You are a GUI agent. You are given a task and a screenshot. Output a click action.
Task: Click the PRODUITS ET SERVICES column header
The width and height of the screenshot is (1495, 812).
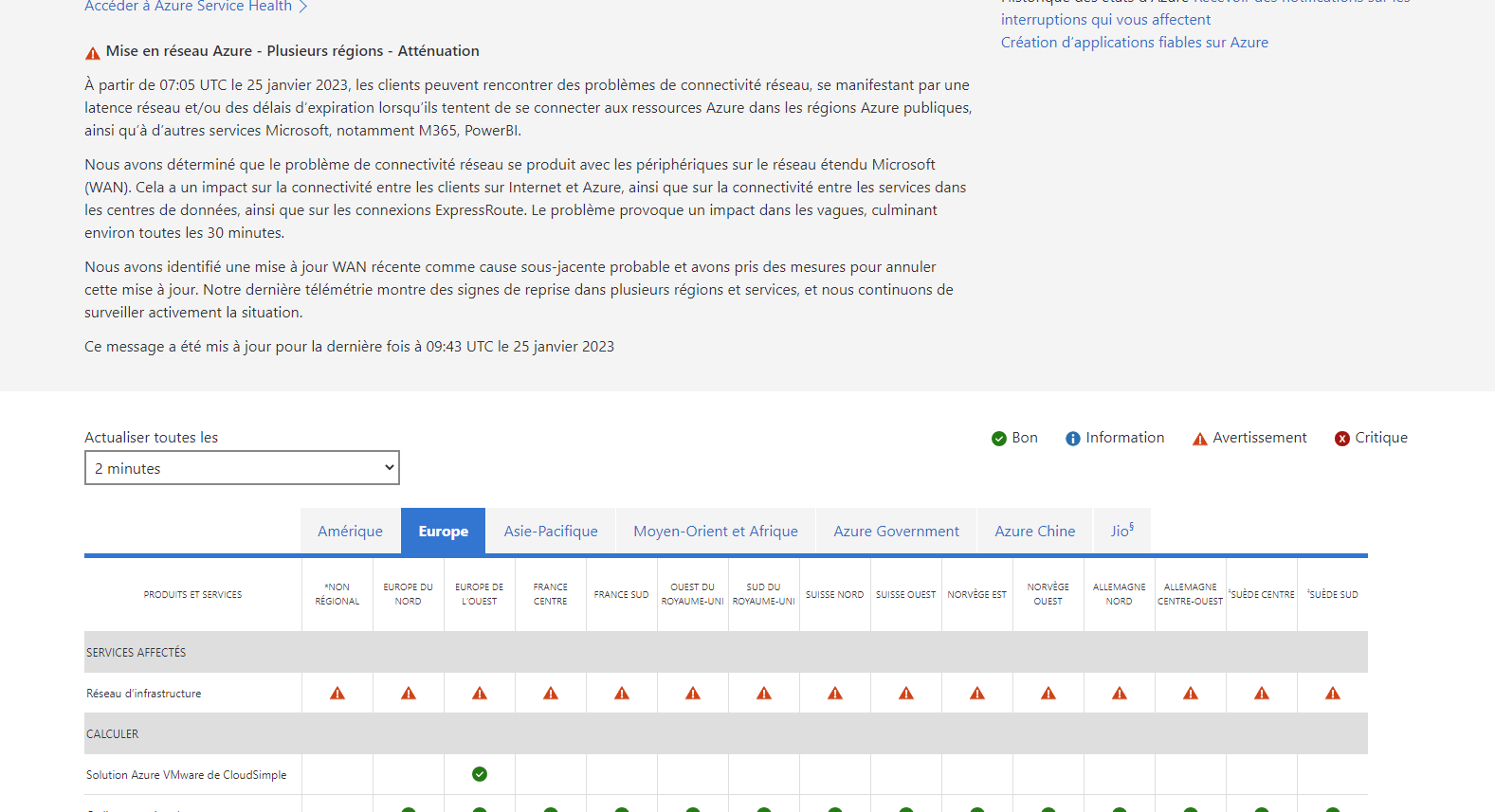point(192,595)
